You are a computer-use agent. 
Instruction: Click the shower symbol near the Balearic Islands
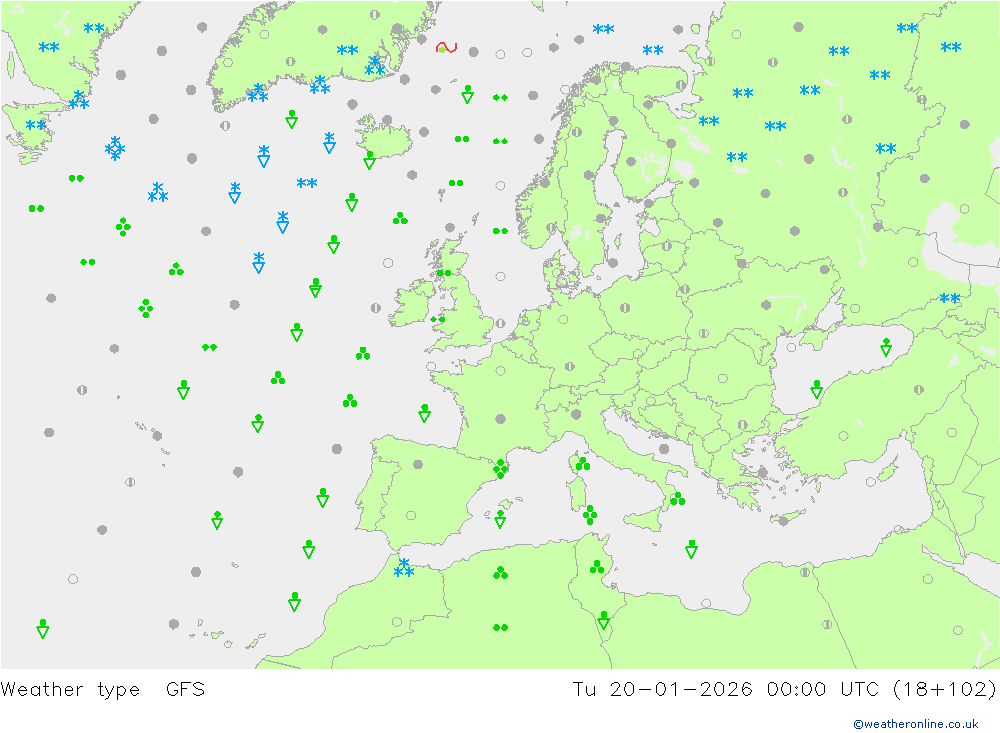click(x=501, y=519)
